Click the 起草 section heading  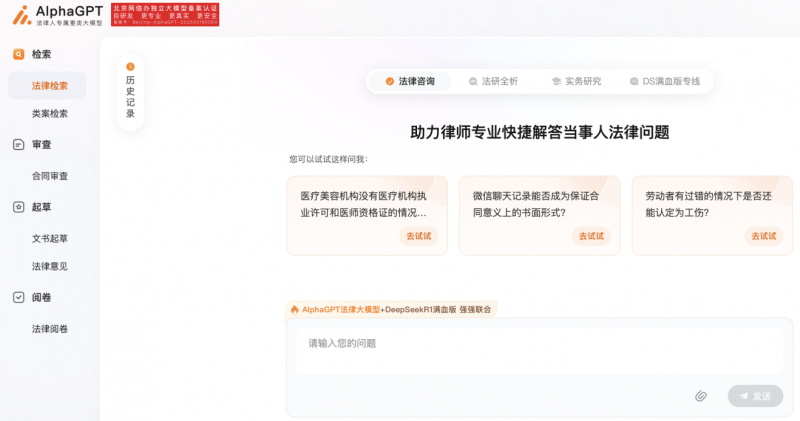coord(41,207)
